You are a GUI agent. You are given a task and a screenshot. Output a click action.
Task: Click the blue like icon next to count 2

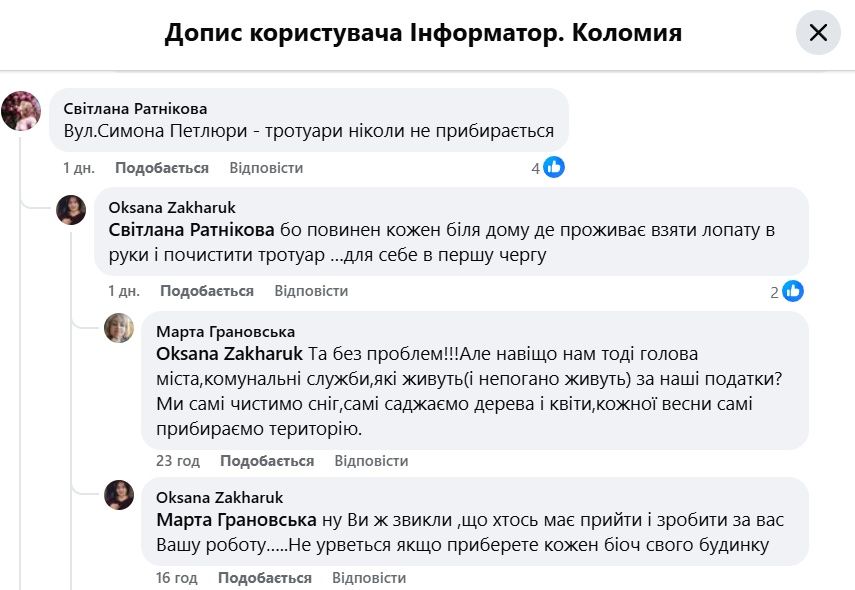point(793,290)
